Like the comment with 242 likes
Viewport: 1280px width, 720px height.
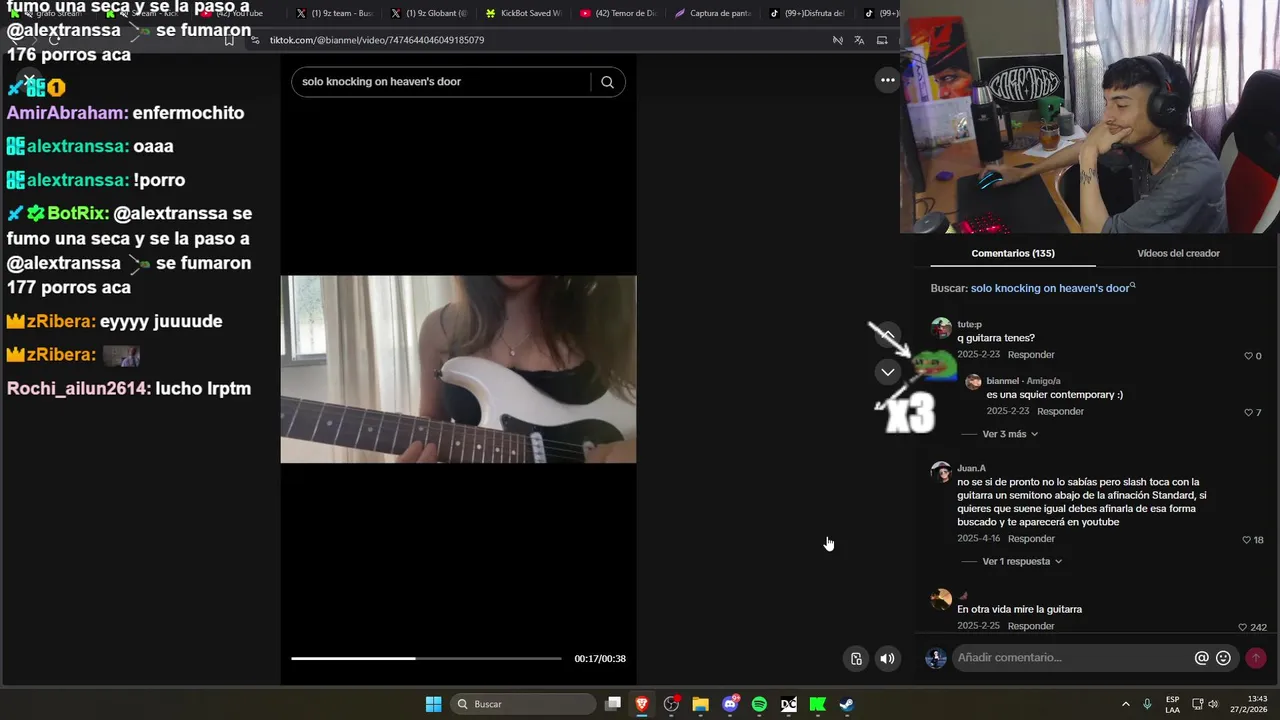coord(1243,627)
